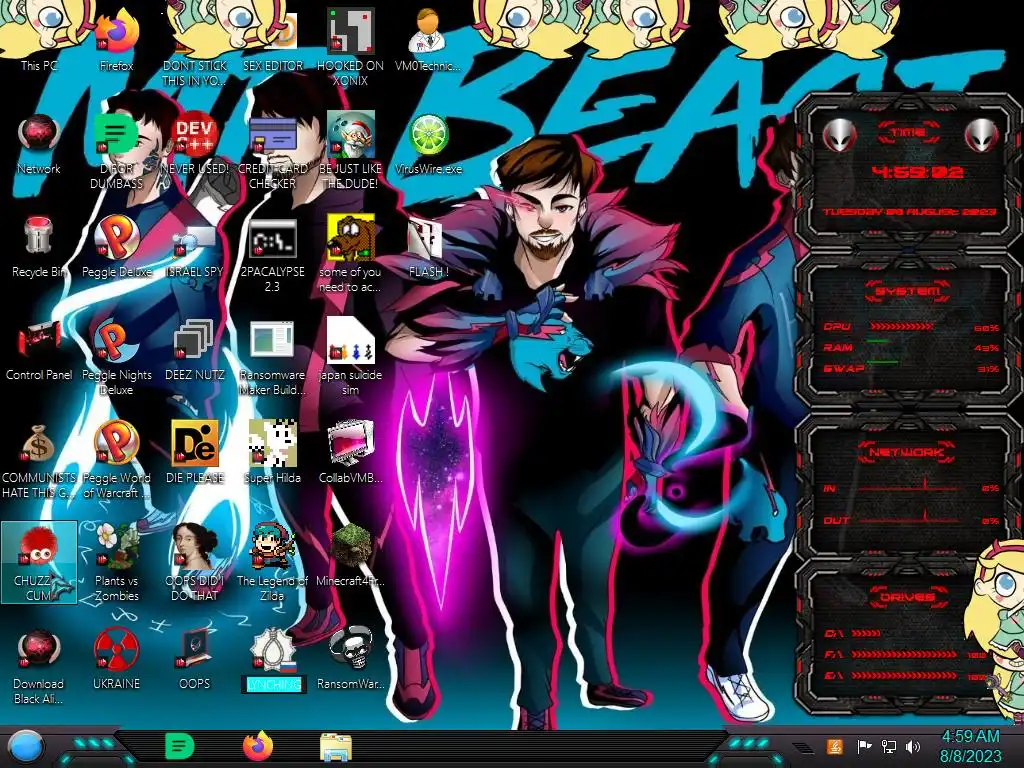Open the Peggle World of Warcraft icon
Screen dimensions: 1024x768
(116, 460)
